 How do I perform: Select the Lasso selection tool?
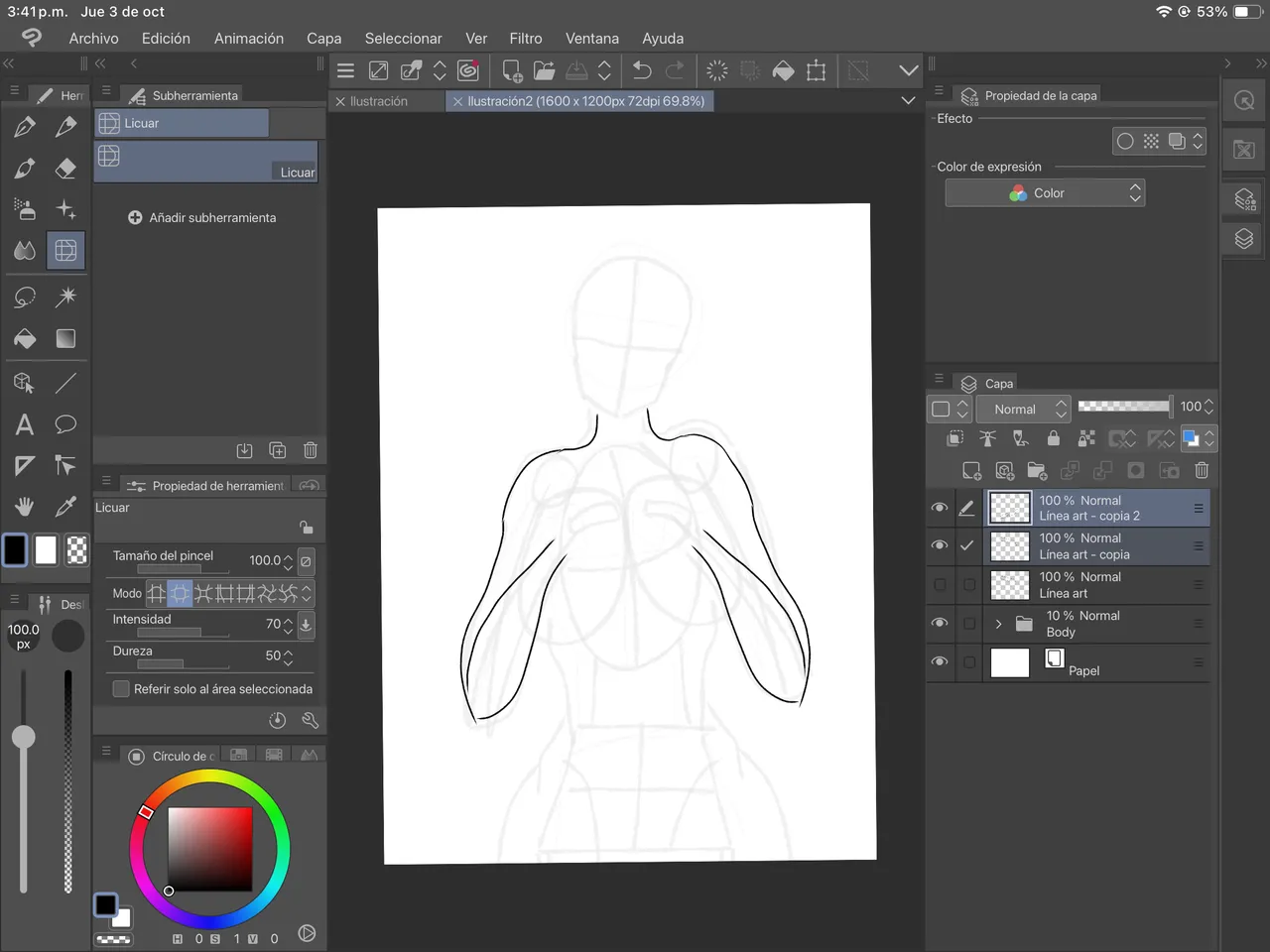(x=25, y=297)
